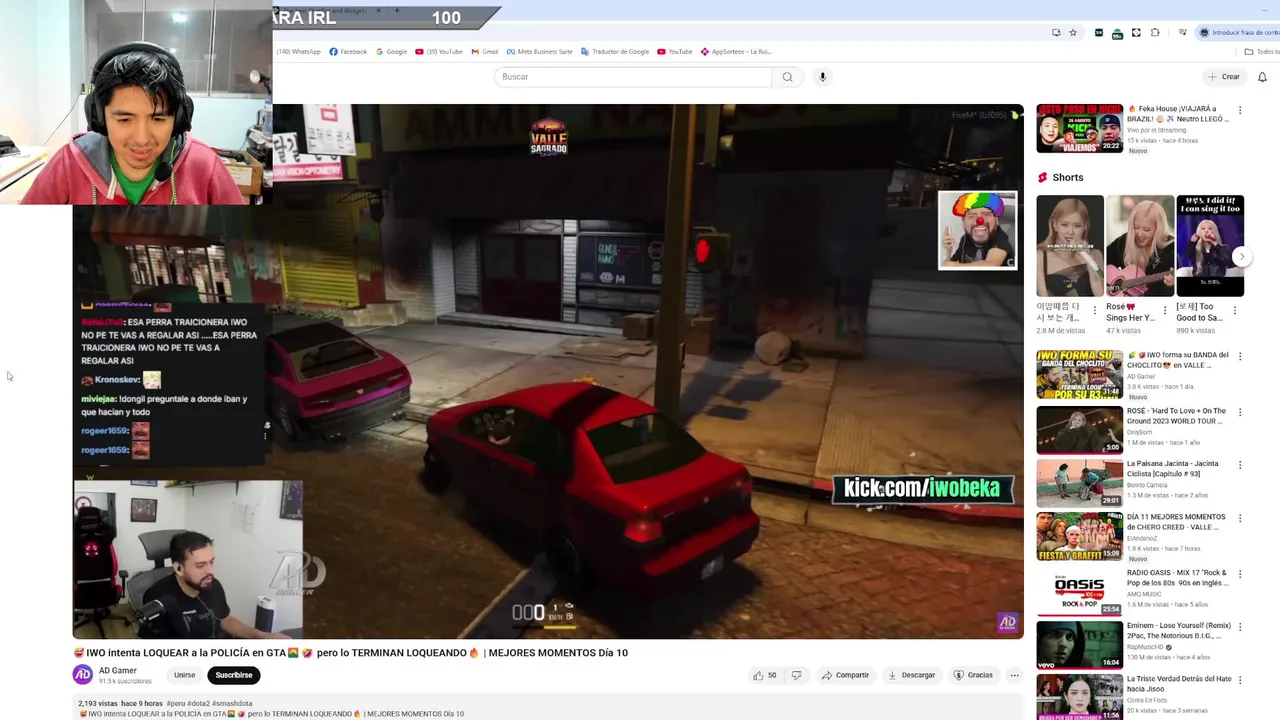Screen dimensions: 1280x720
Task: Click Shorts section logo icon
Action: pyautogui.click(x=1042, y=177)
